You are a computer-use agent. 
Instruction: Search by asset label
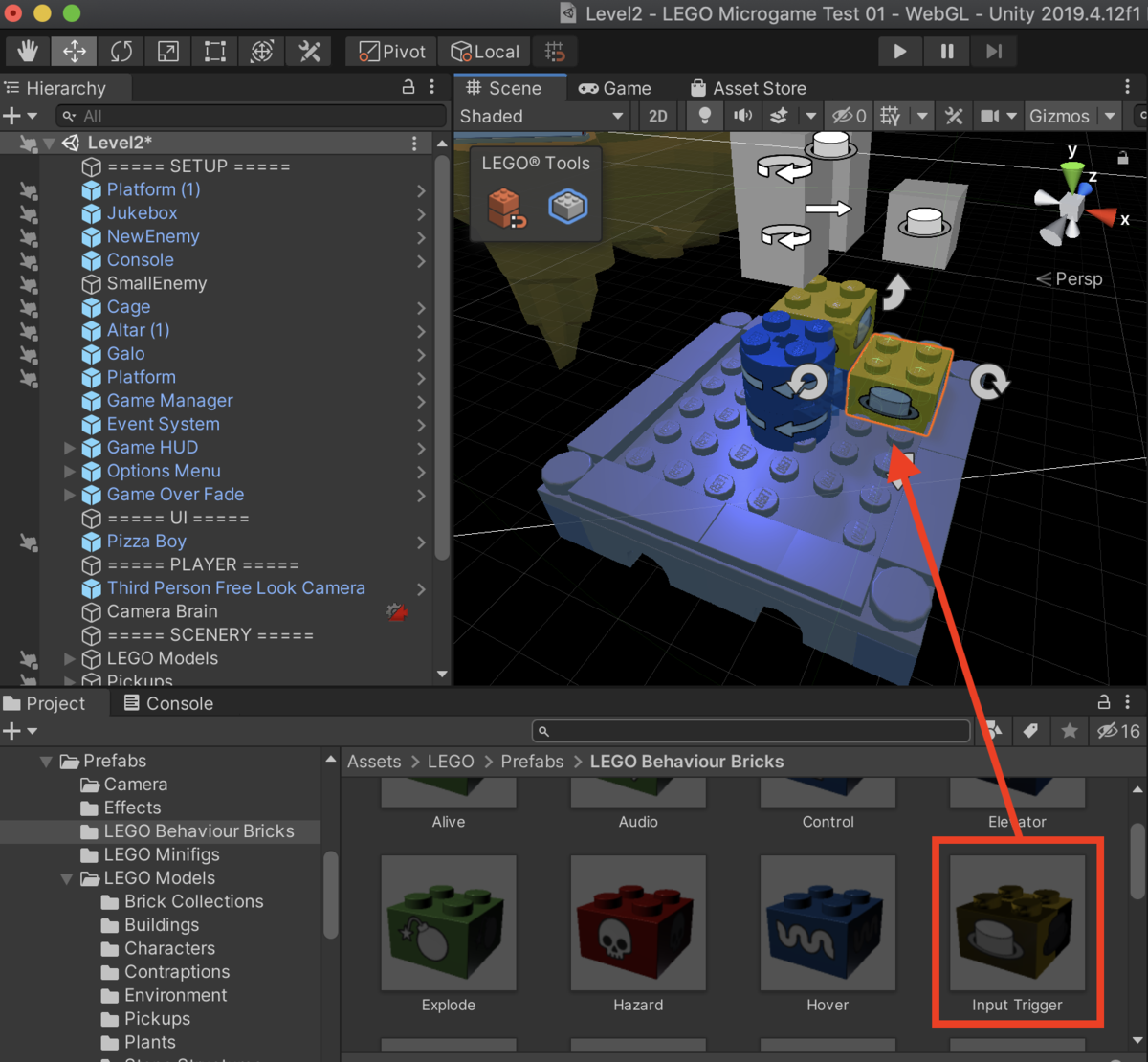click(x=1031, y=731)
